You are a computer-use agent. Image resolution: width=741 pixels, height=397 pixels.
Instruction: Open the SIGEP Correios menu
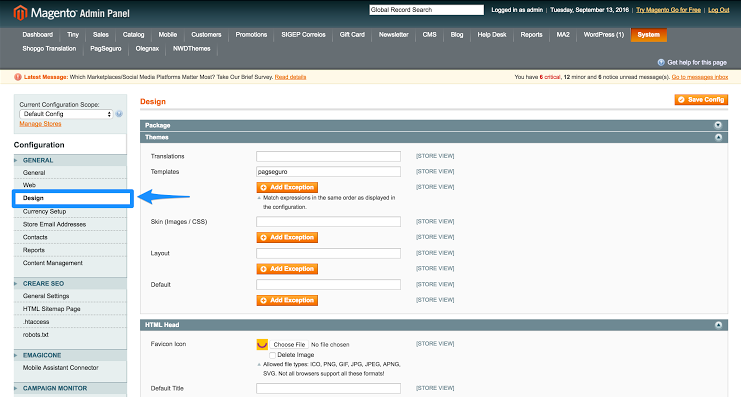pos(303,35)
